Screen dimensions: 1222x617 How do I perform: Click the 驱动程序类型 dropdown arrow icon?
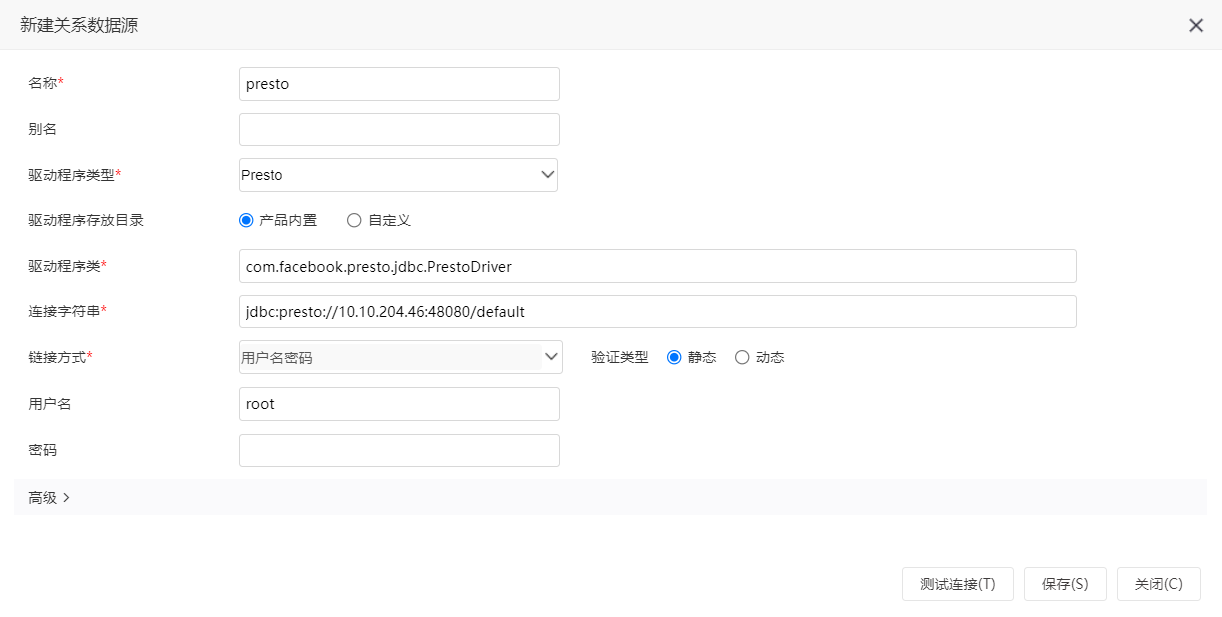[548, 175]
